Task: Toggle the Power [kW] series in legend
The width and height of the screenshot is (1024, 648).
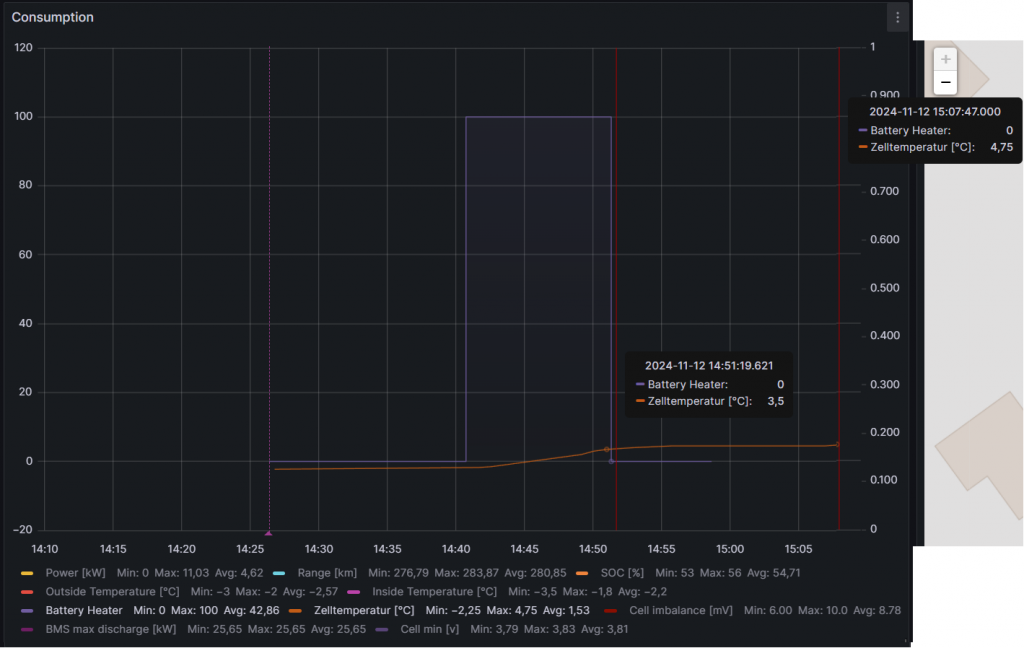Action: 76,573
